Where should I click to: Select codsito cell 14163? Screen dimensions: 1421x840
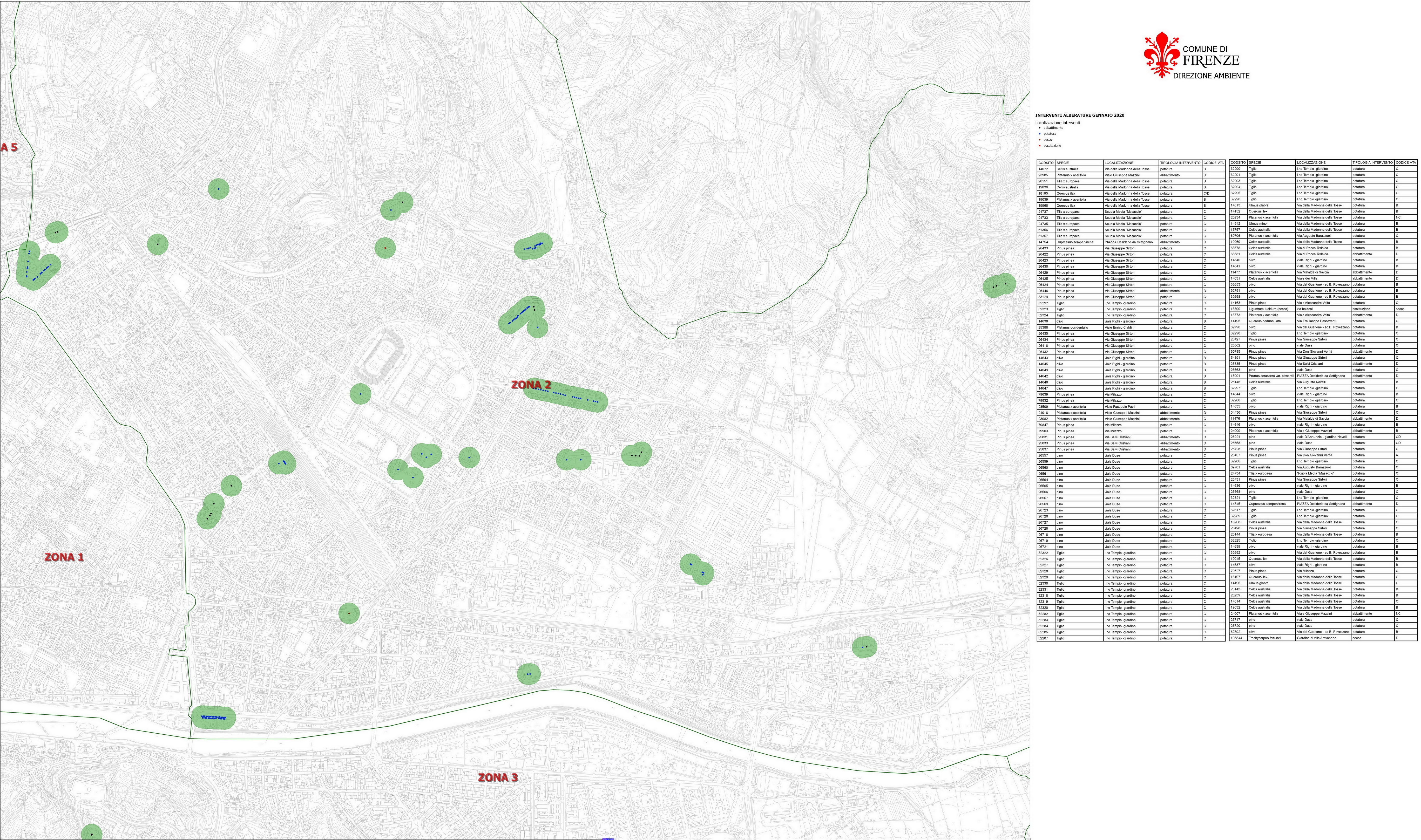coord(1238,303)
